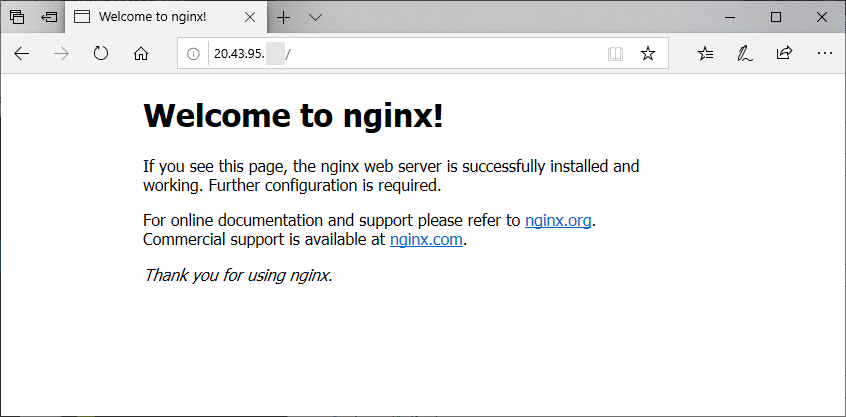846x417 pixels.
Task: Click the Thank you for using nginx text
Action: point(238,275)
